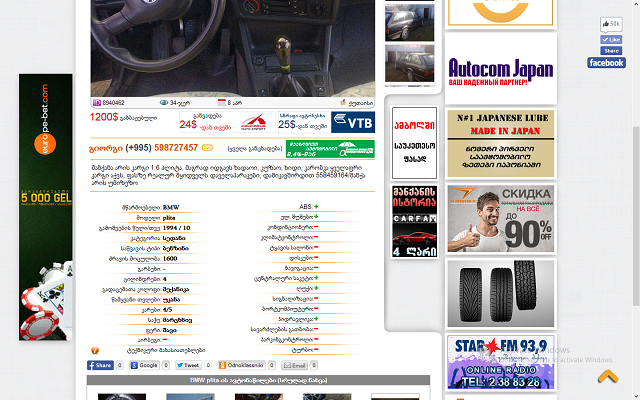640x400 pixels.
Task: Share listing with the Facebook Share button
Action: [100, 365]
